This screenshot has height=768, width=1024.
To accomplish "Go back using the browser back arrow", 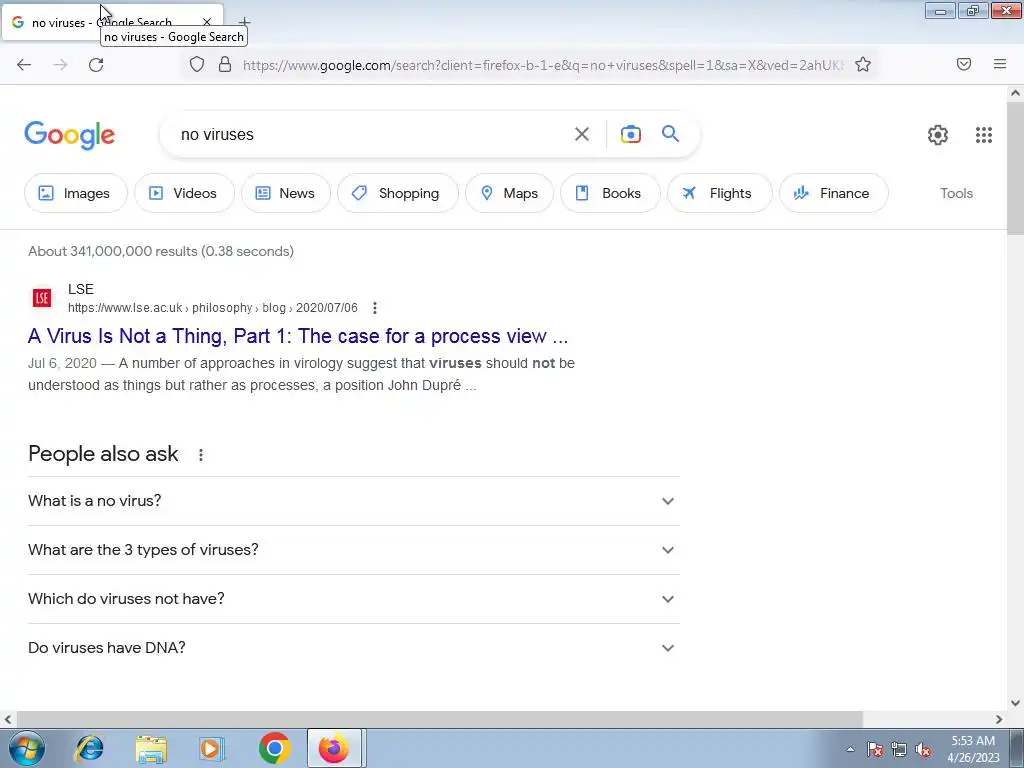I will coord(24,65).
